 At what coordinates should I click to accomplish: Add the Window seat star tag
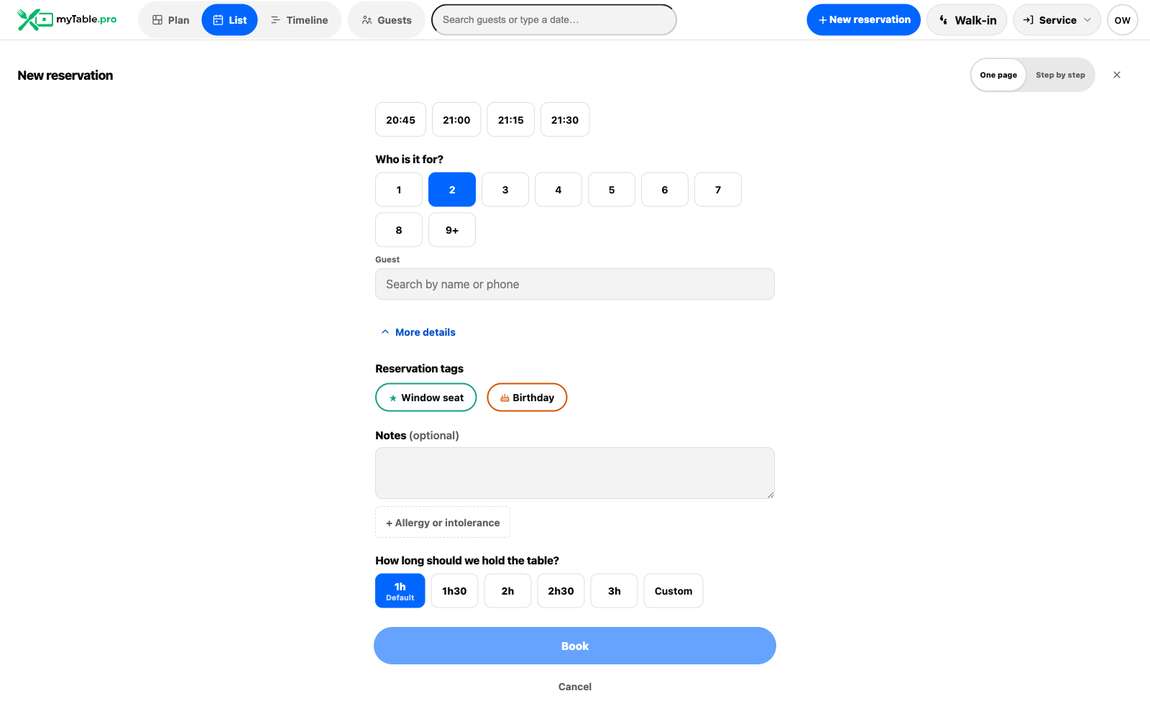[x=425, y=398]
